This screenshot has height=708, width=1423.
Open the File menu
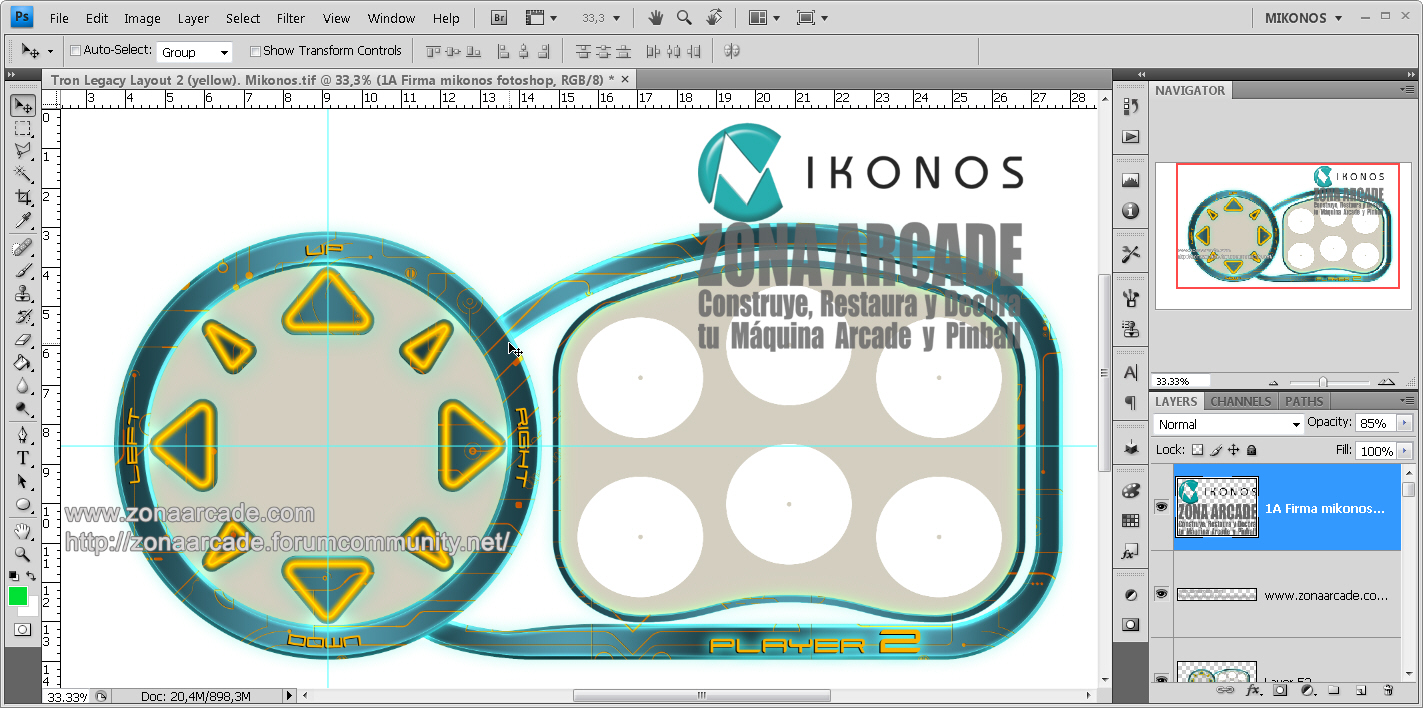click(x=59, y=18)
